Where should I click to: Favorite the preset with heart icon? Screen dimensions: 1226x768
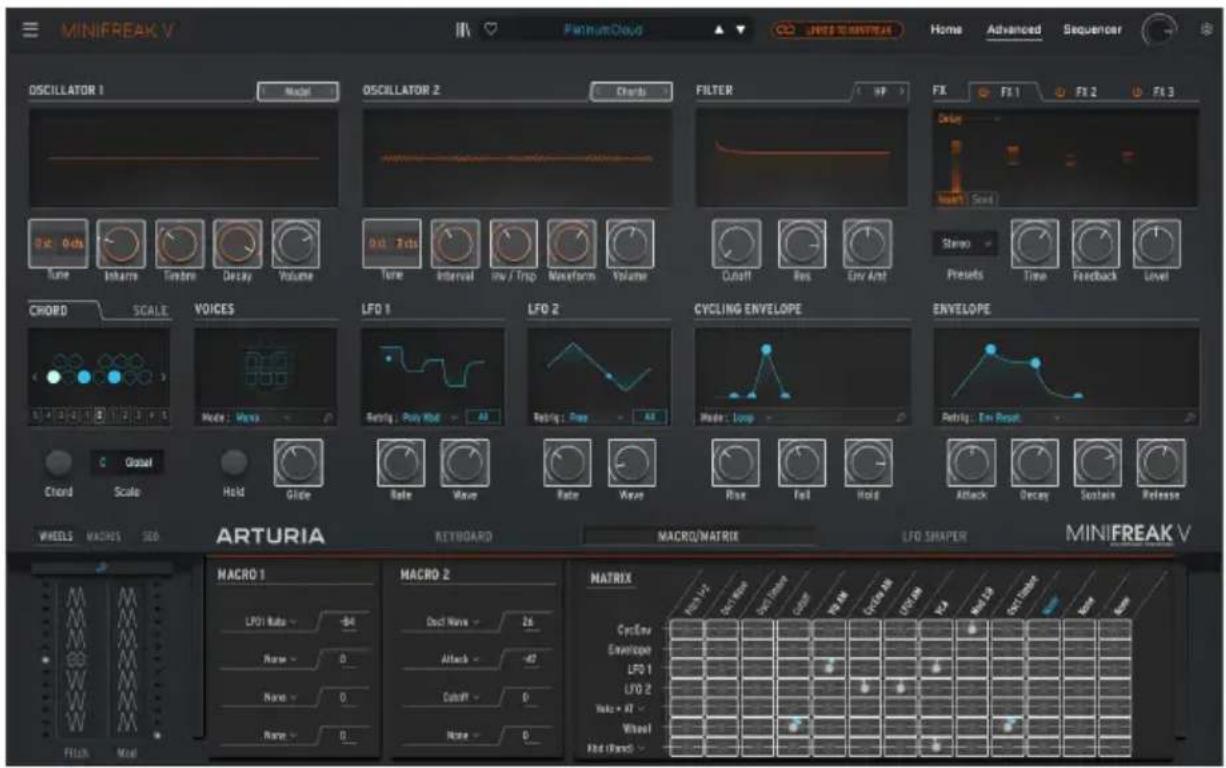pos(491,30)
